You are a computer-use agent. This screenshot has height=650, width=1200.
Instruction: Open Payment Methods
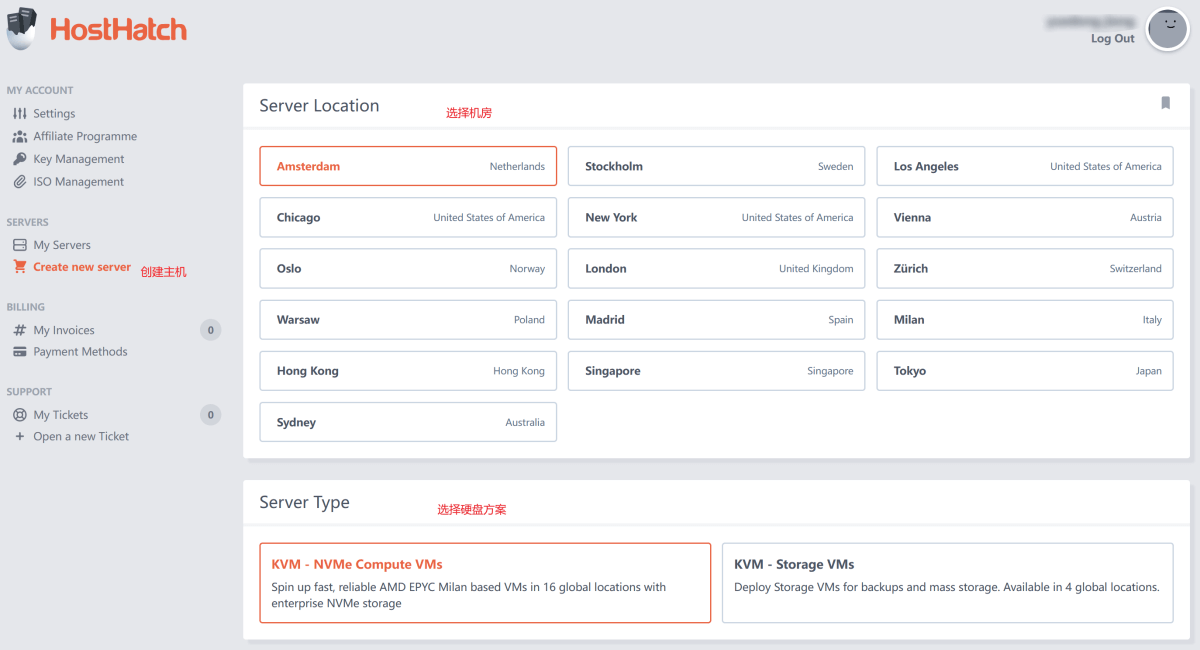(x=80, y=352)
